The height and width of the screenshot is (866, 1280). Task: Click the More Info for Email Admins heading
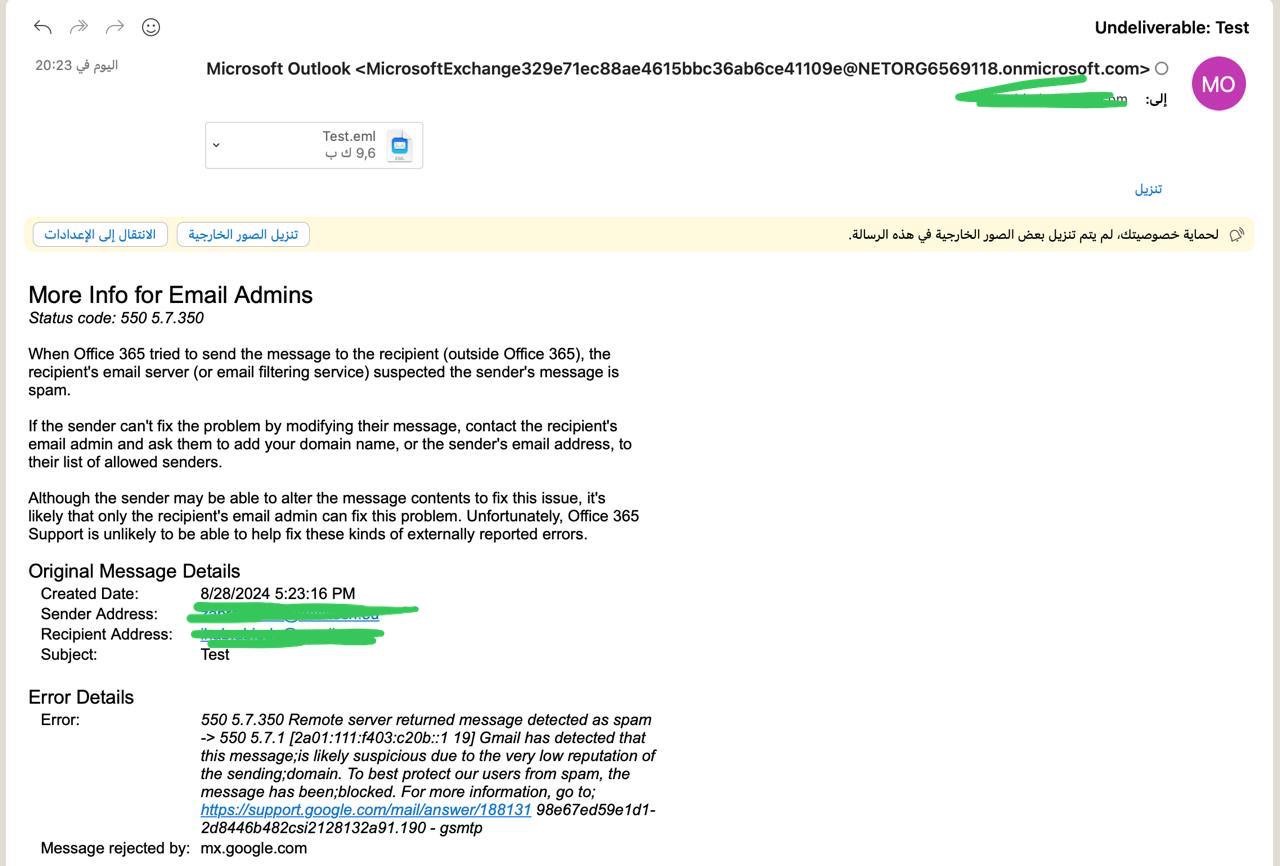click(170, 295)
